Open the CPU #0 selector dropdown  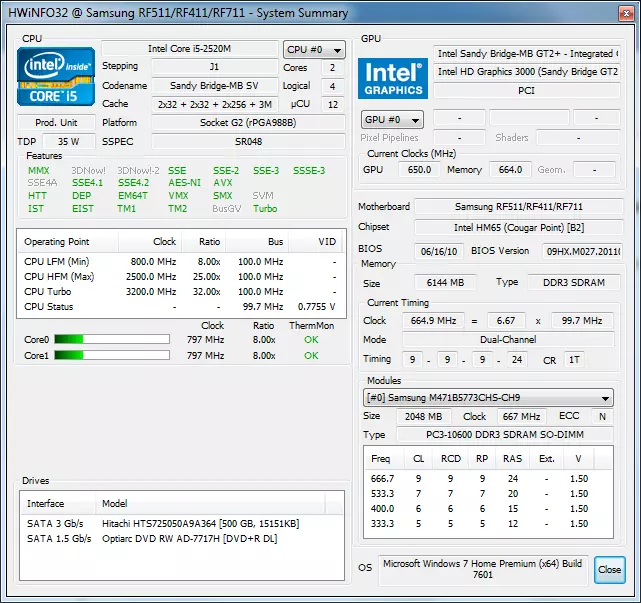(x=314, y=50)
